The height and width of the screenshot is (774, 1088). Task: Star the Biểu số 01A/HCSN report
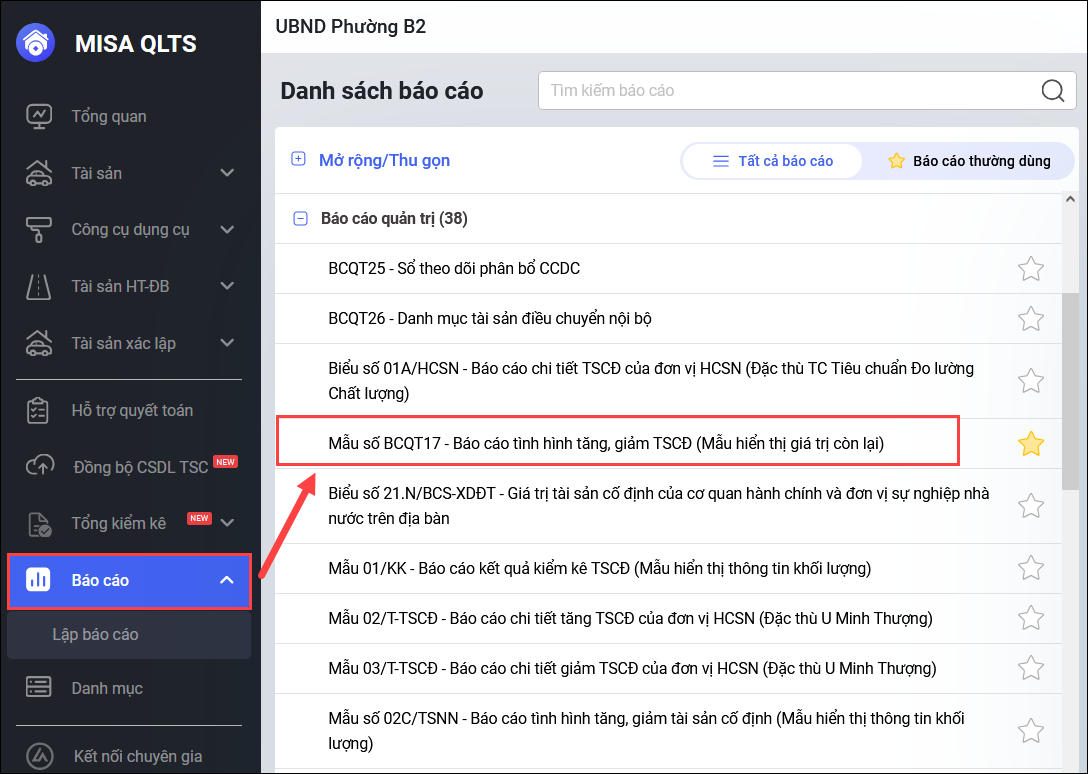pyautogui.click(x=1031, y=380)
